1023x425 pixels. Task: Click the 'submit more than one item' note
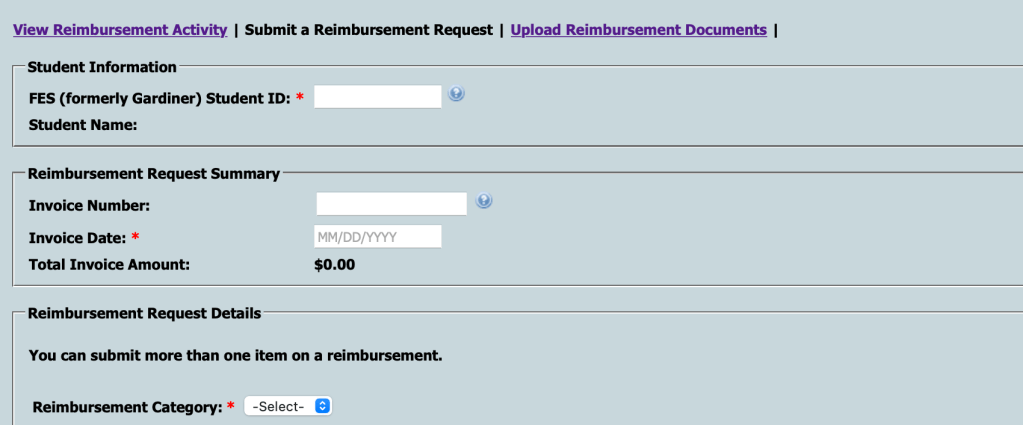coord(235,355)
